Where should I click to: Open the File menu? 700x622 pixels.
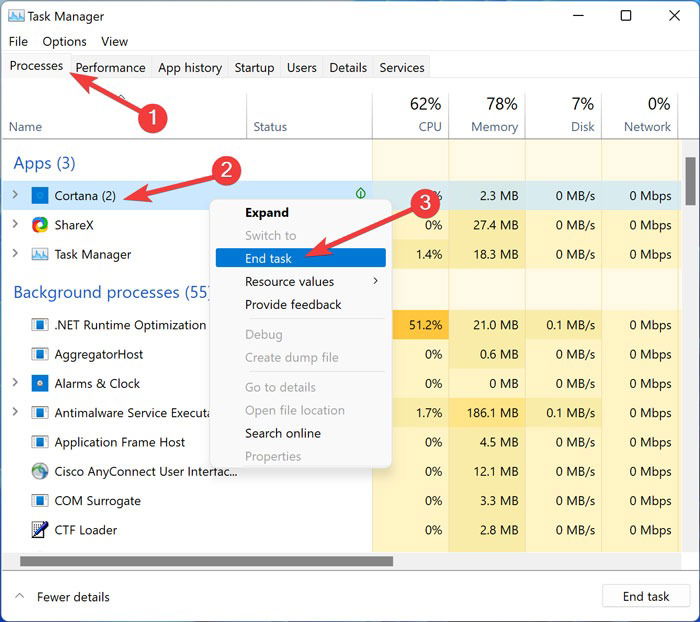(18, 42)
